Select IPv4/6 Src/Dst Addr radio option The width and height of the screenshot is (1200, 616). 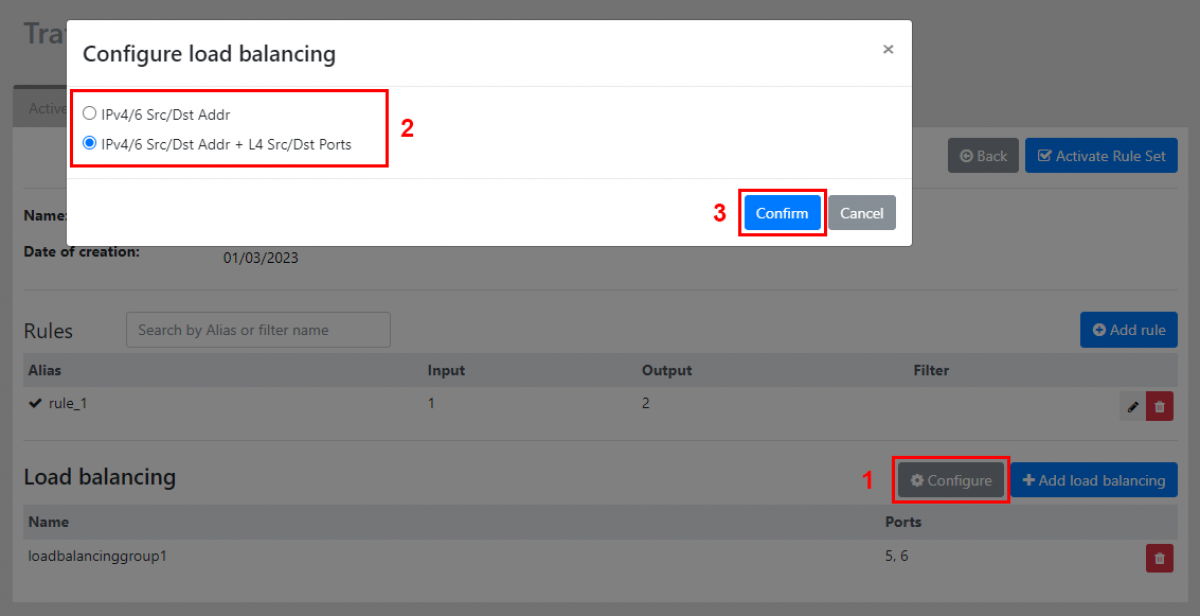coord(90,114)
